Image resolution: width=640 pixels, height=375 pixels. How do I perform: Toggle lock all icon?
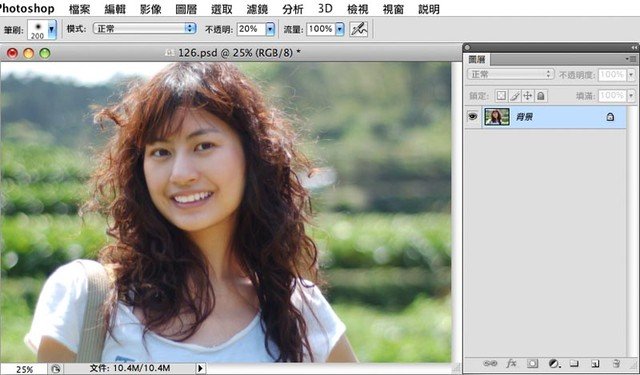coord(541,96)
